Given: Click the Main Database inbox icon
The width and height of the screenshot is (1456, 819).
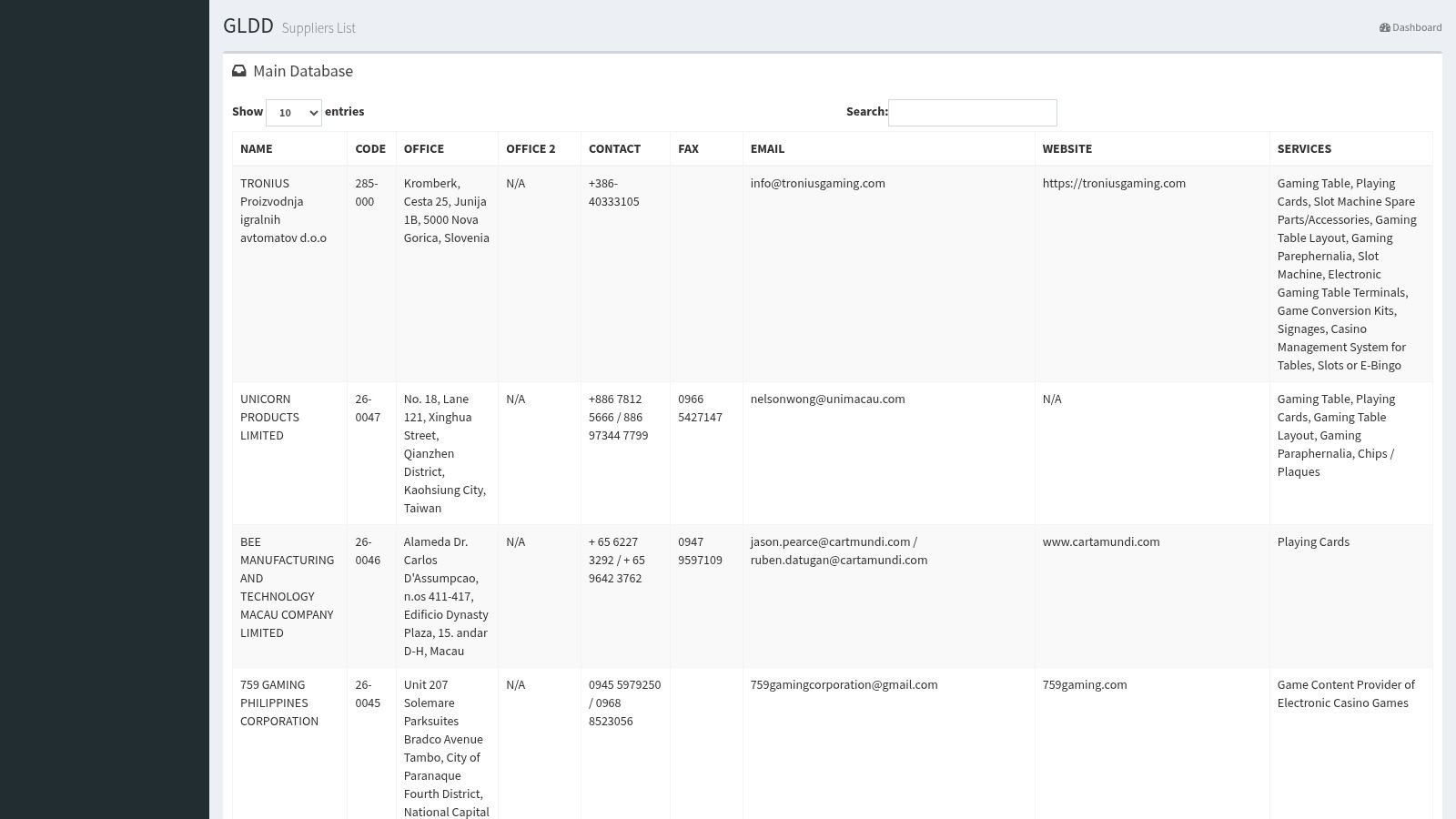Looking at the screenshot, I should (x=239, y=71).
